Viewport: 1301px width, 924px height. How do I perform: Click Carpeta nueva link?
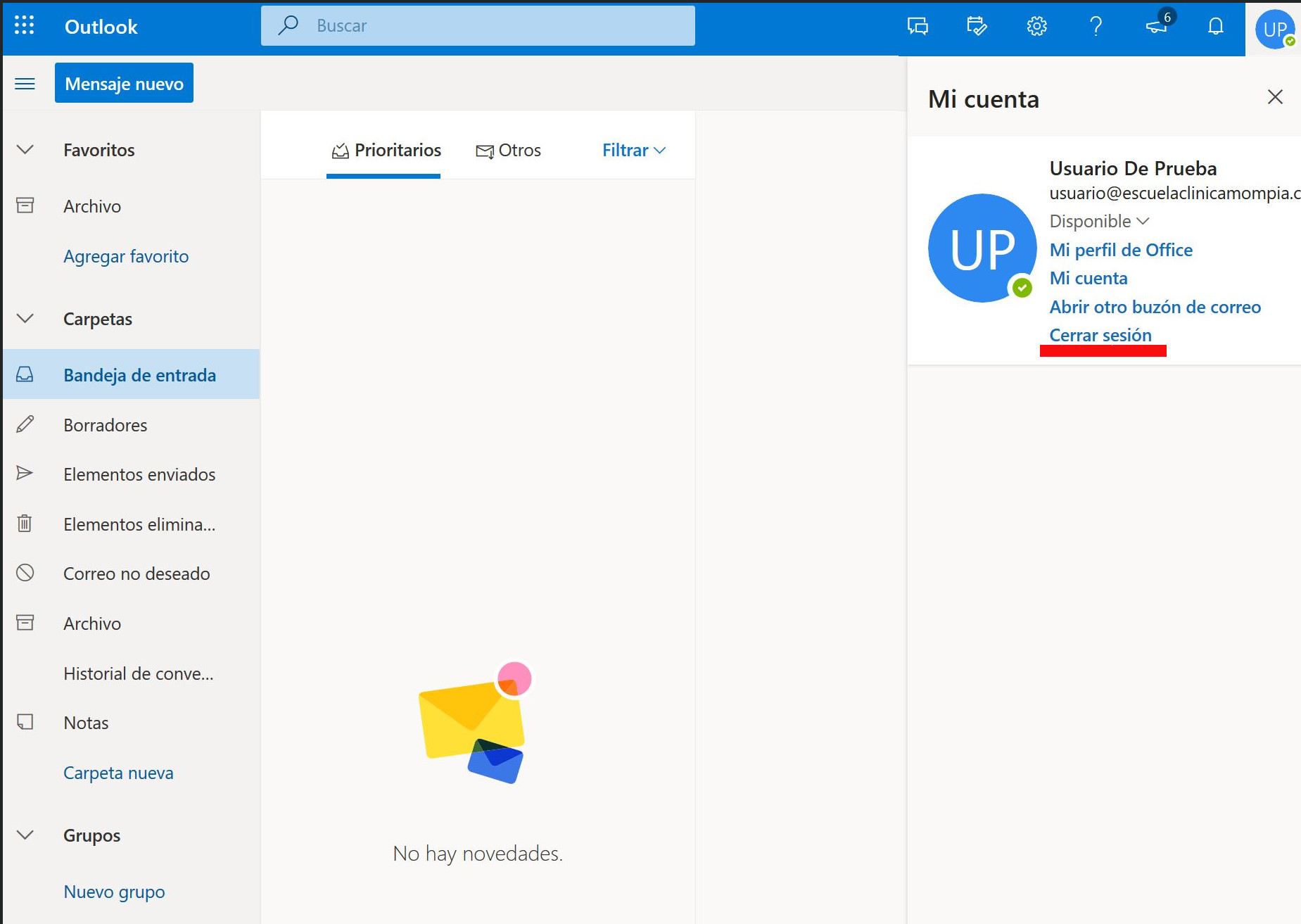(118, 773)
